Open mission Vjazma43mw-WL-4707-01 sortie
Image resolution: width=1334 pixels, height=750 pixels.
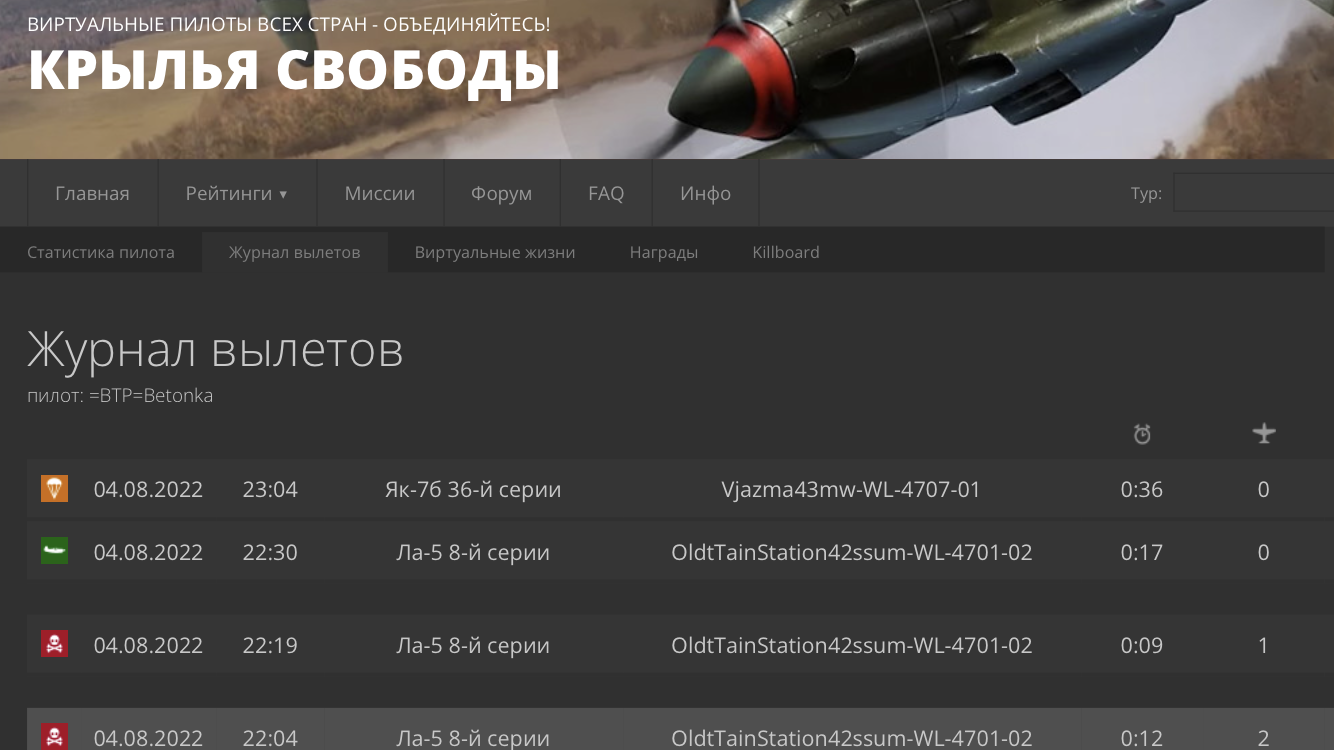pyautogui.click(x=851, y=489)
